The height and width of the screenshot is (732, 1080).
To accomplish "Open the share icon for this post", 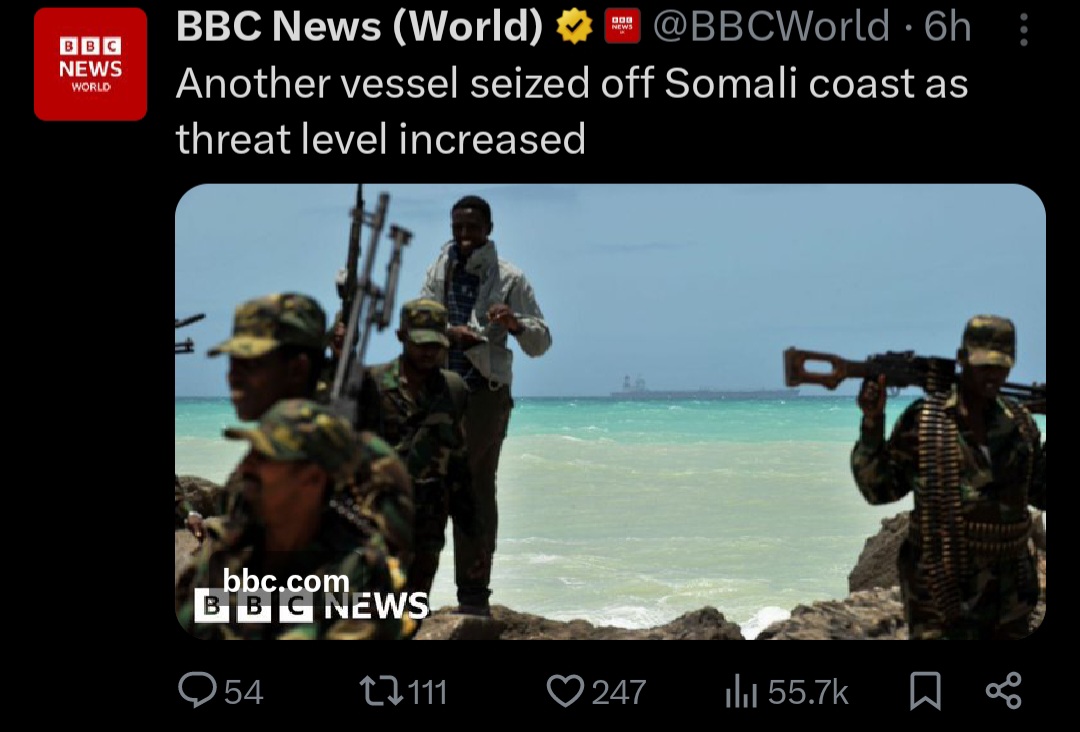I will [x=1004, y=691].
